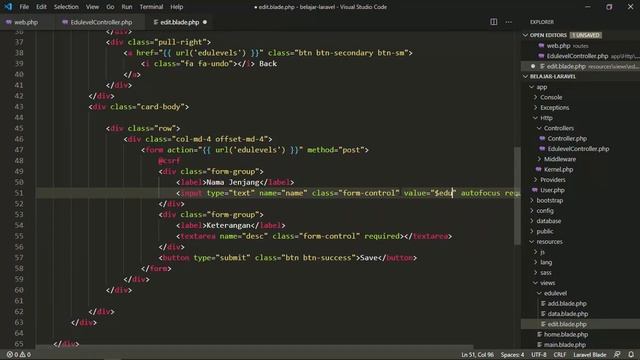Change file encoding UTF-8

pyautogui.click(x=538, y=355)
